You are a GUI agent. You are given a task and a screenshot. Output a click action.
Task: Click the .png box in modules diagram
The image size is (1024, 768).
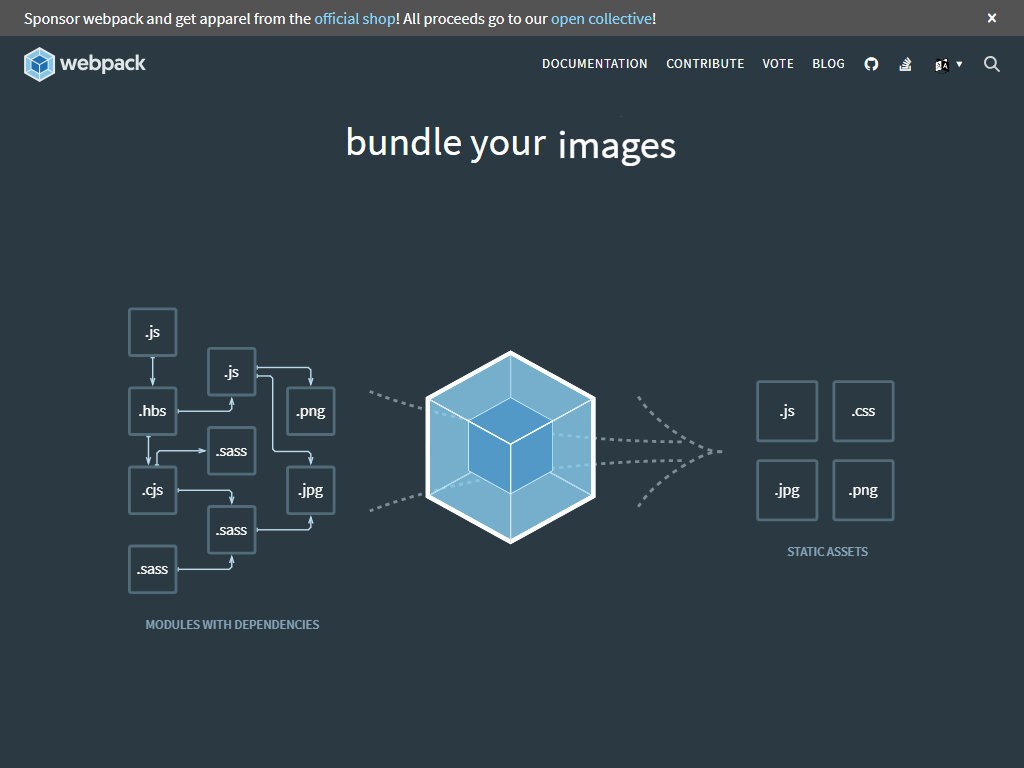pos(311,411)
